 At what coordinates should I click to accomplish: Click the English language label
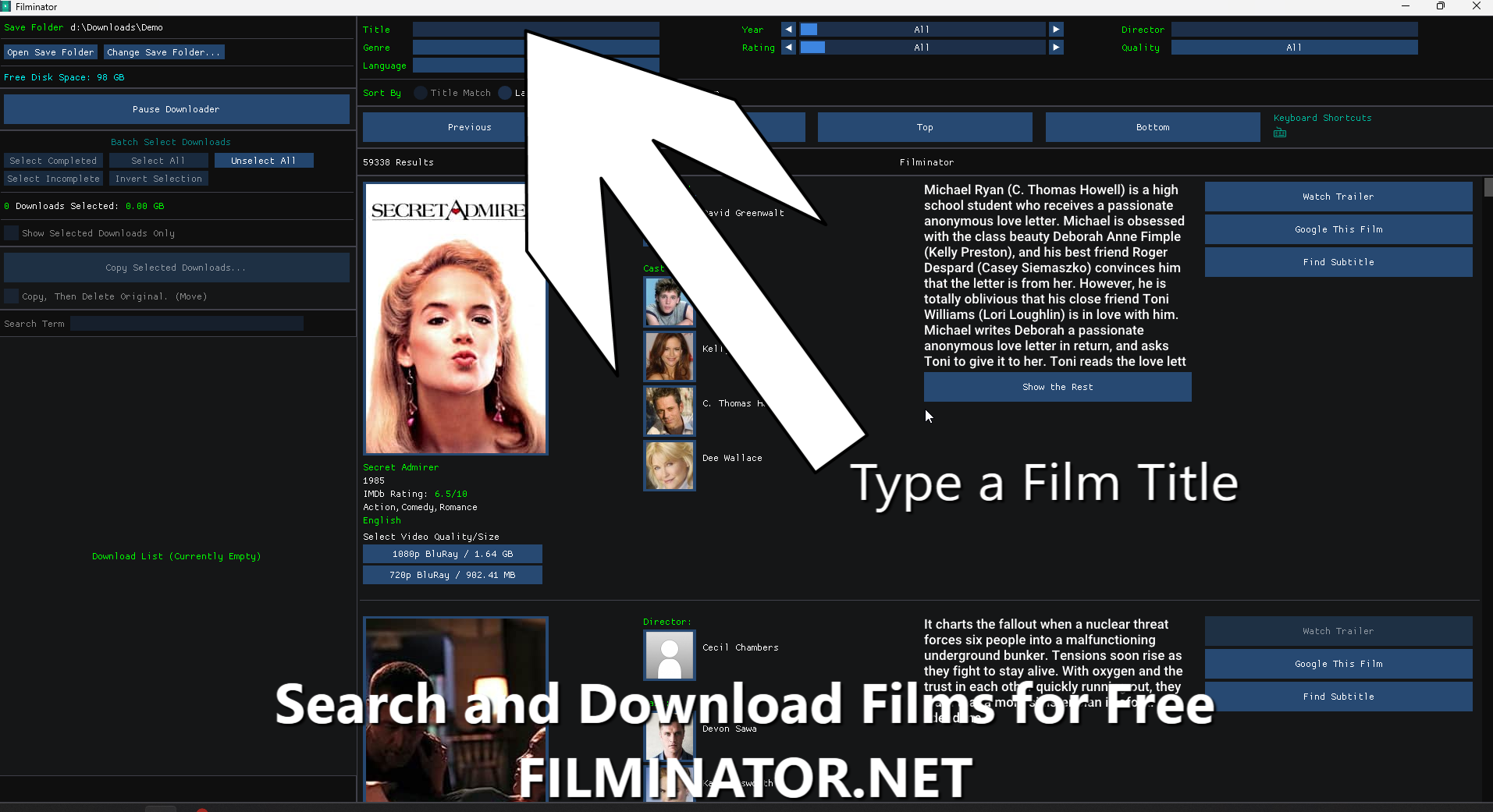point(382,520)
